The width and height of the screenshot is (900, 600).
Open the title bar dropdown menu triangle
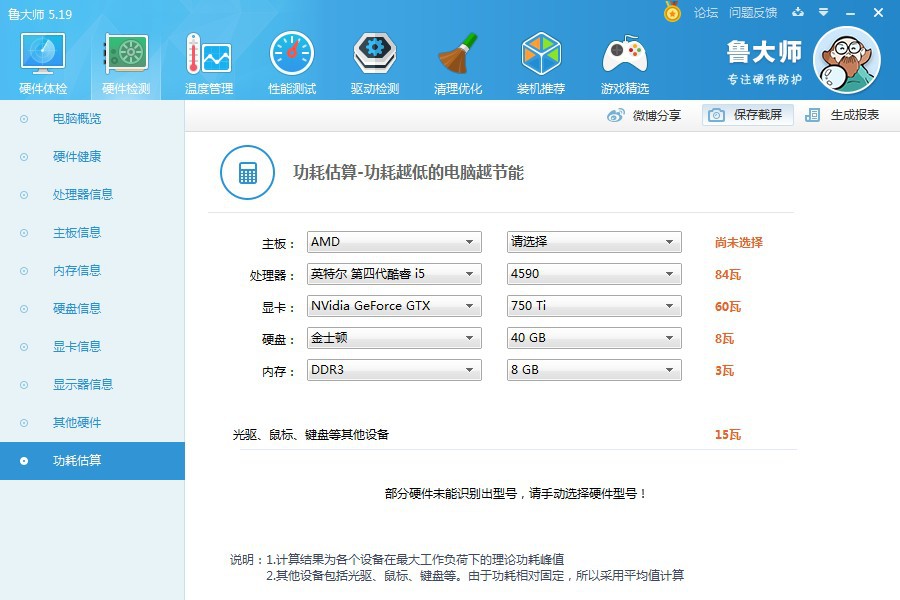point(824,12)
